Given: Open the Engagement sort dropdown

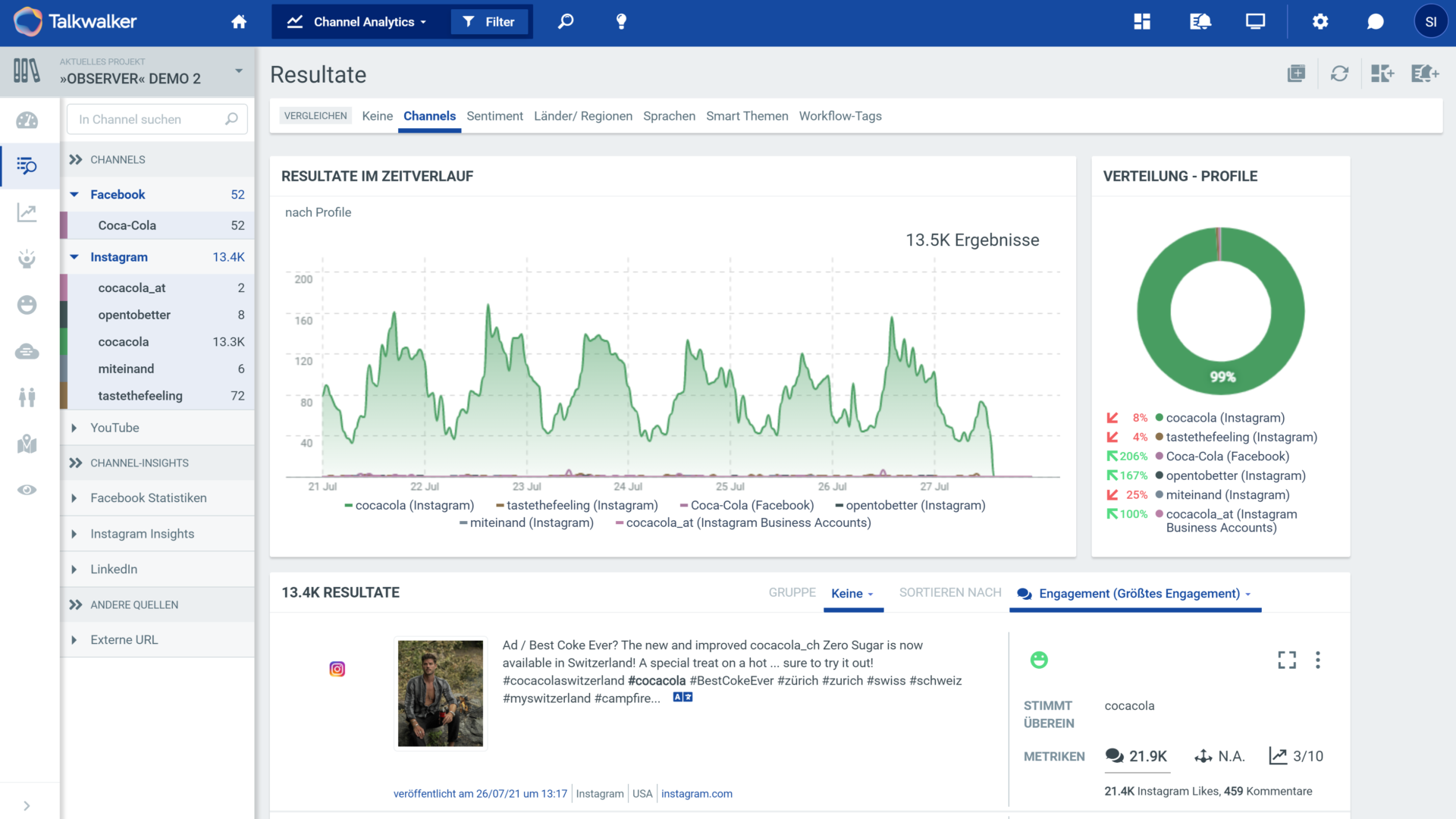Looking at the screenshot, I should pos(1135,594).
